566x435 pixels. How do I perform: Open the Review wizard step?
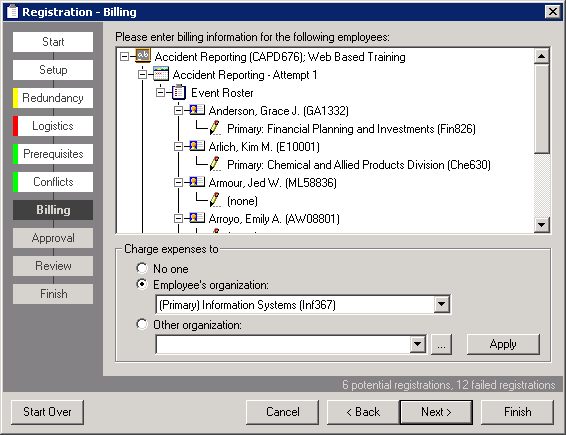[53, 266]
